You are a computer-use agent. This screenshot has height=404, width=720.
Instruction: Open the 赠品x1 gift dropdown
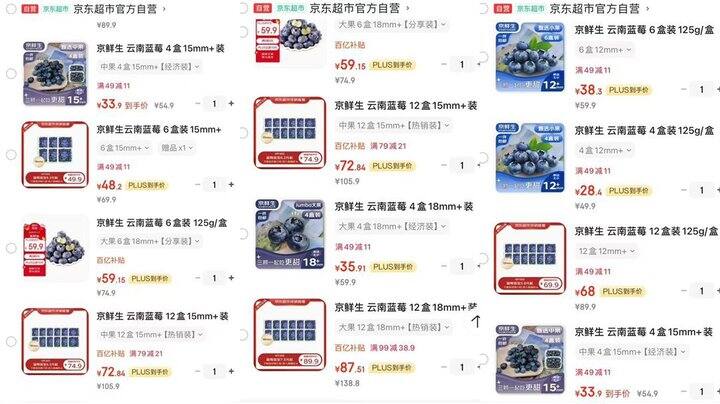tap(177, 148)
